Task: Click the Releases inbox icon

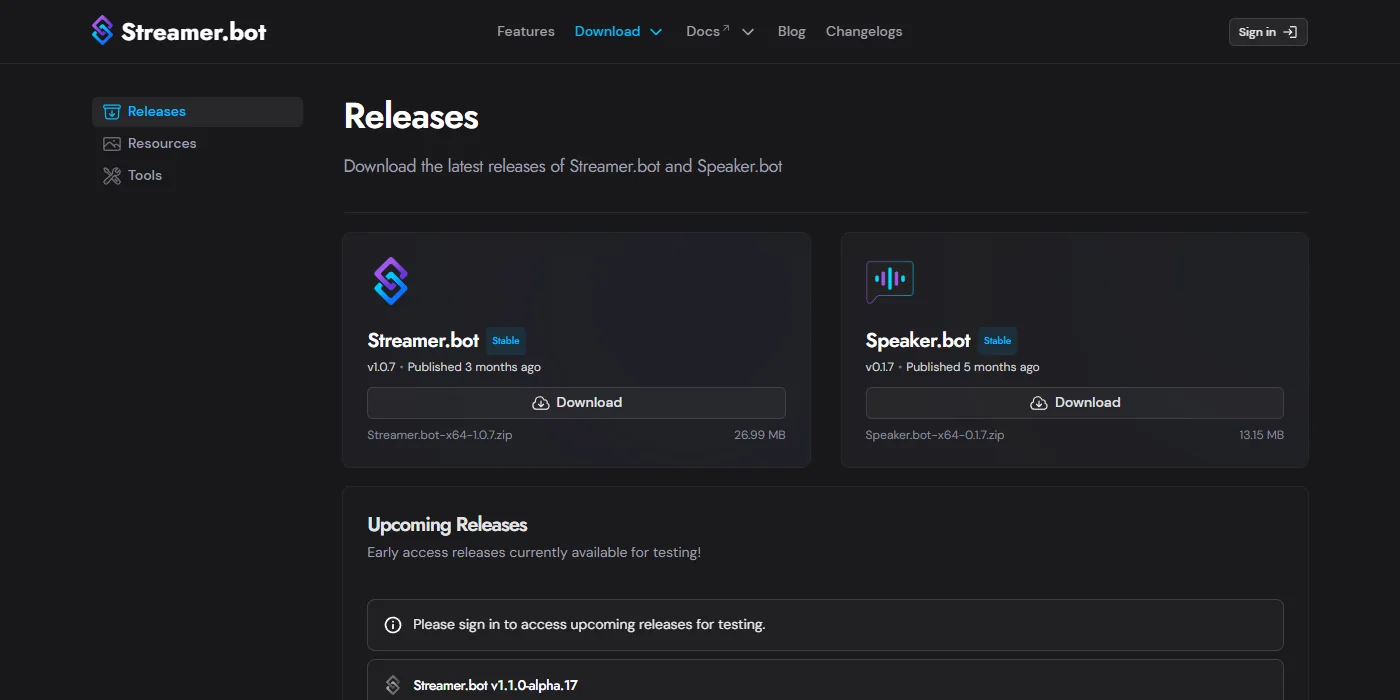Action: [x=112, y=112]
